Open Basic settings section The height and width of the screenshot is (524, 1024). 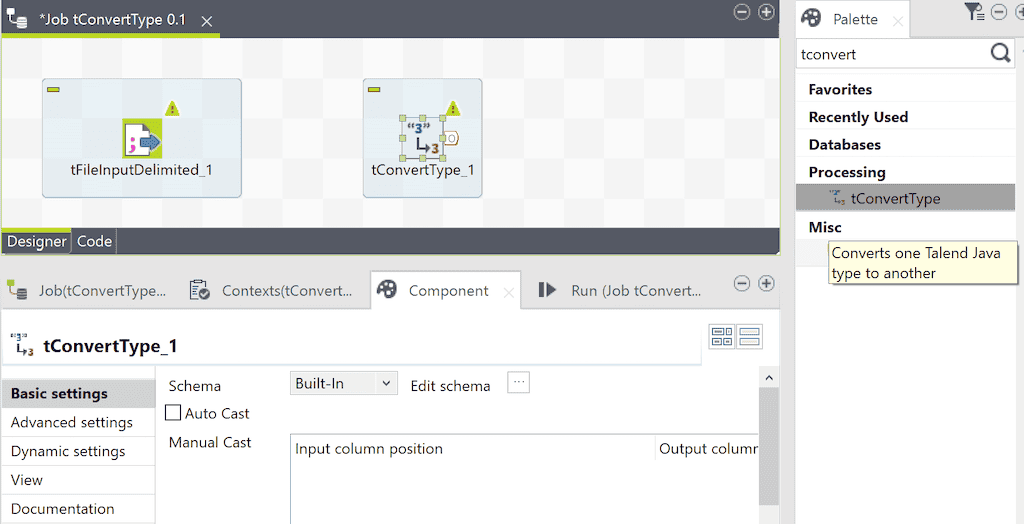point(78,393)
